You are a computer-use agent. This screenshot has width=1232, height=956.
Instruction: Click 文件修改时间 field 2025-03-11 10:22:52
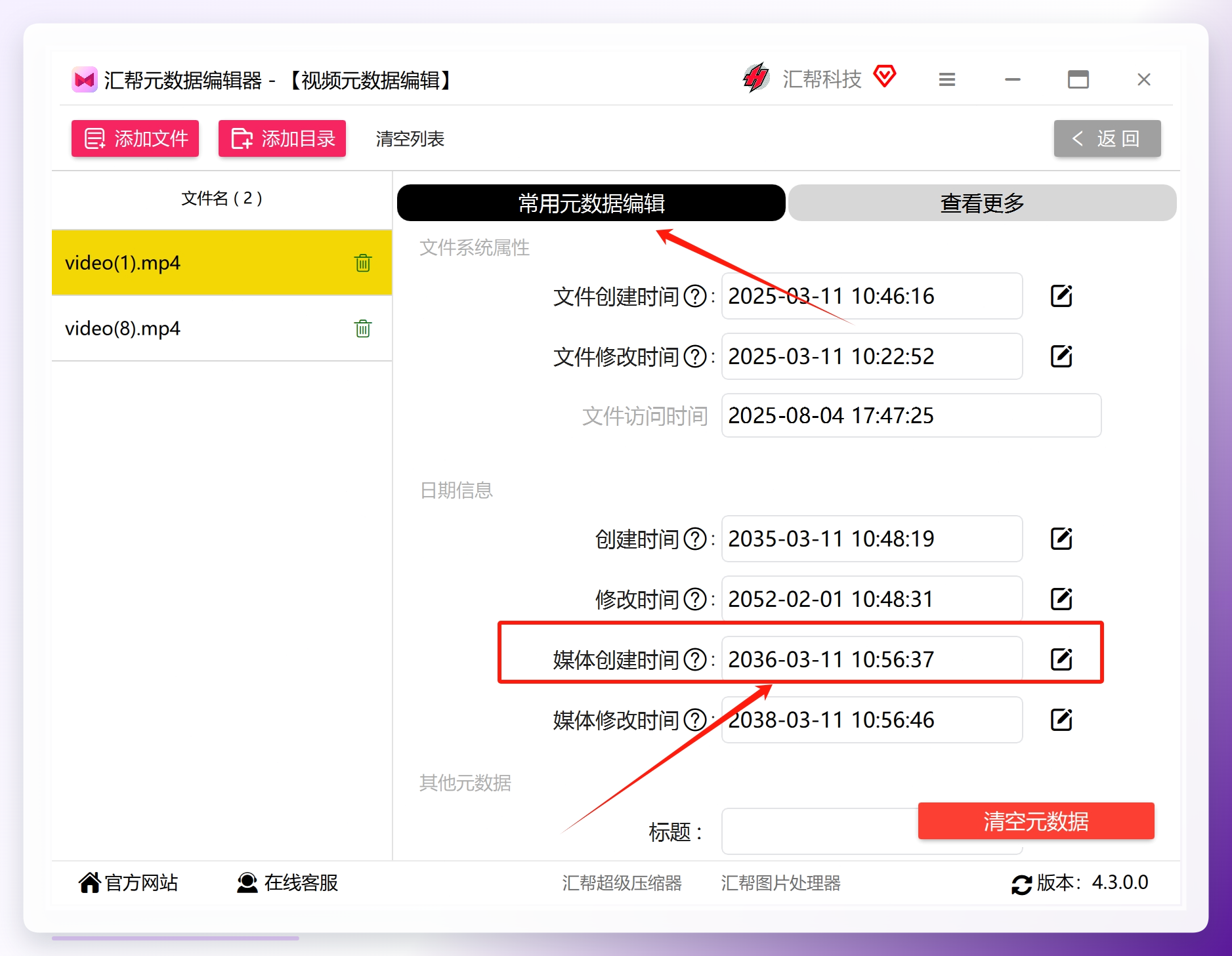click(872, 356)
